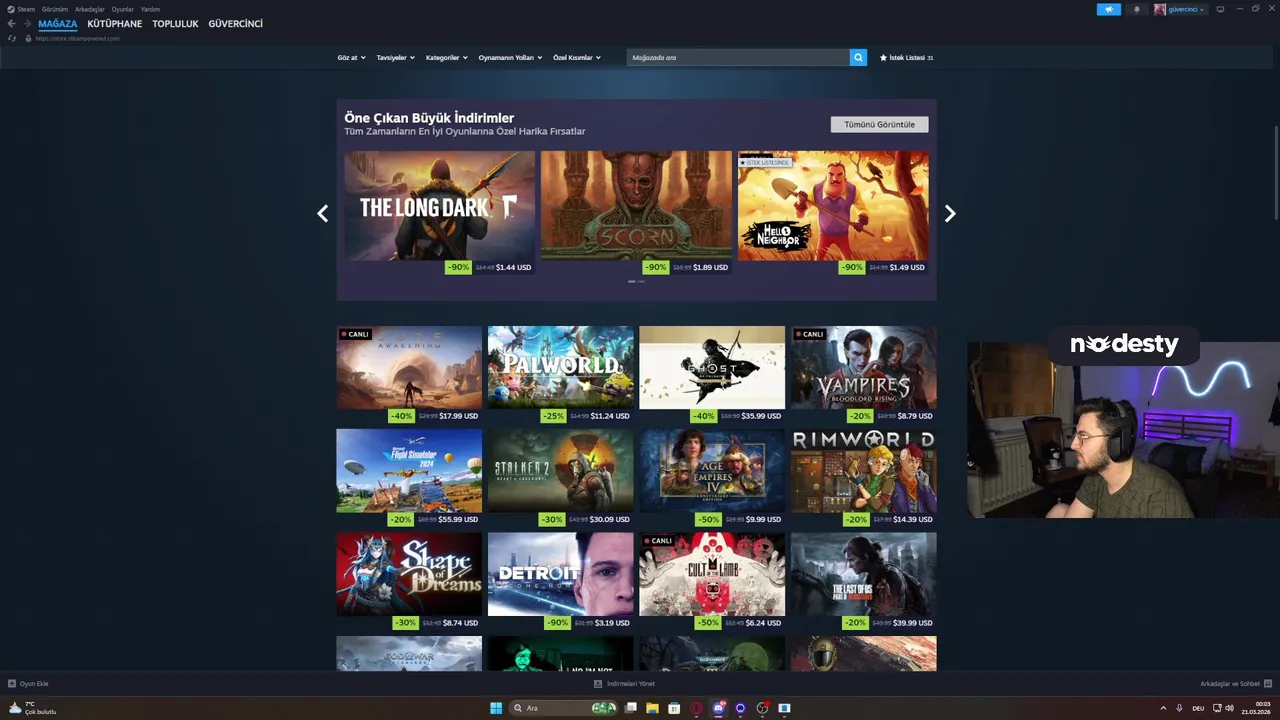
Task: Click the volume icon in system tray
Action: point(1229,708)
